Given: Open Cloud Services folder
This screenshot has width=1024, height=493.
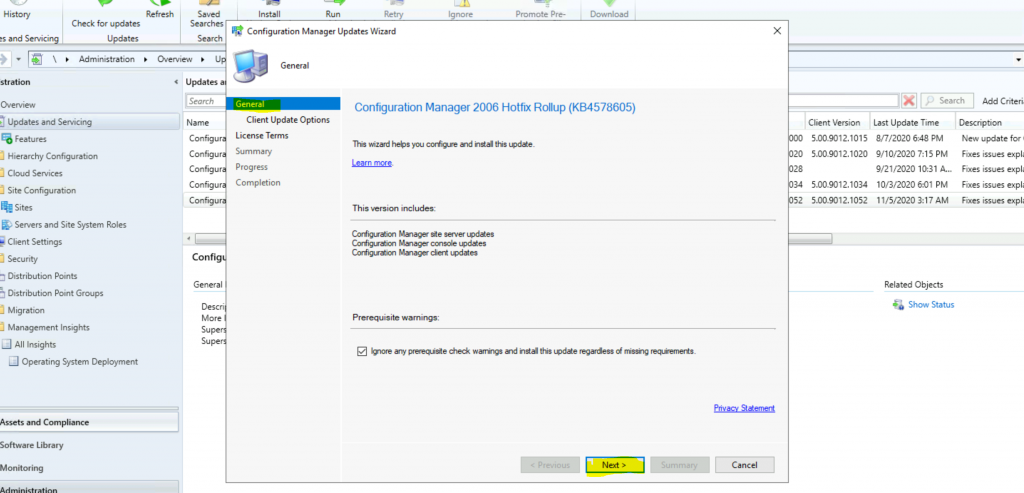Looking at the screenshot, I should pos(35,173).
